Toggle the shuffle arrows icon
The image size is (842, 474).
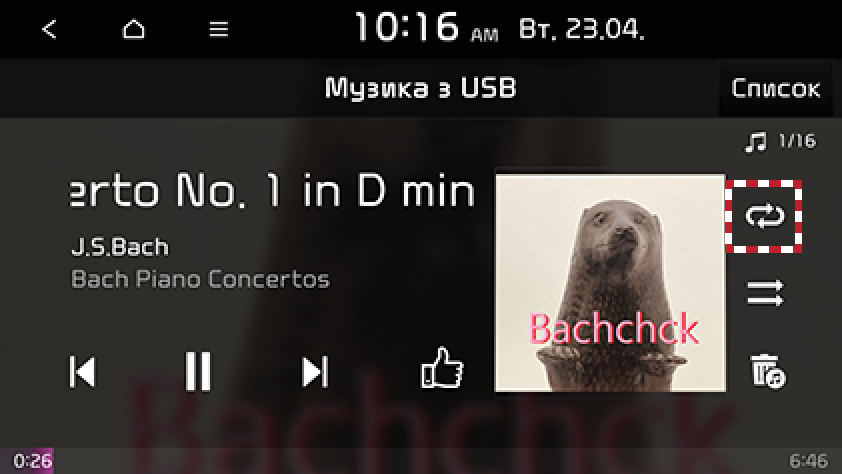point(765,293)
